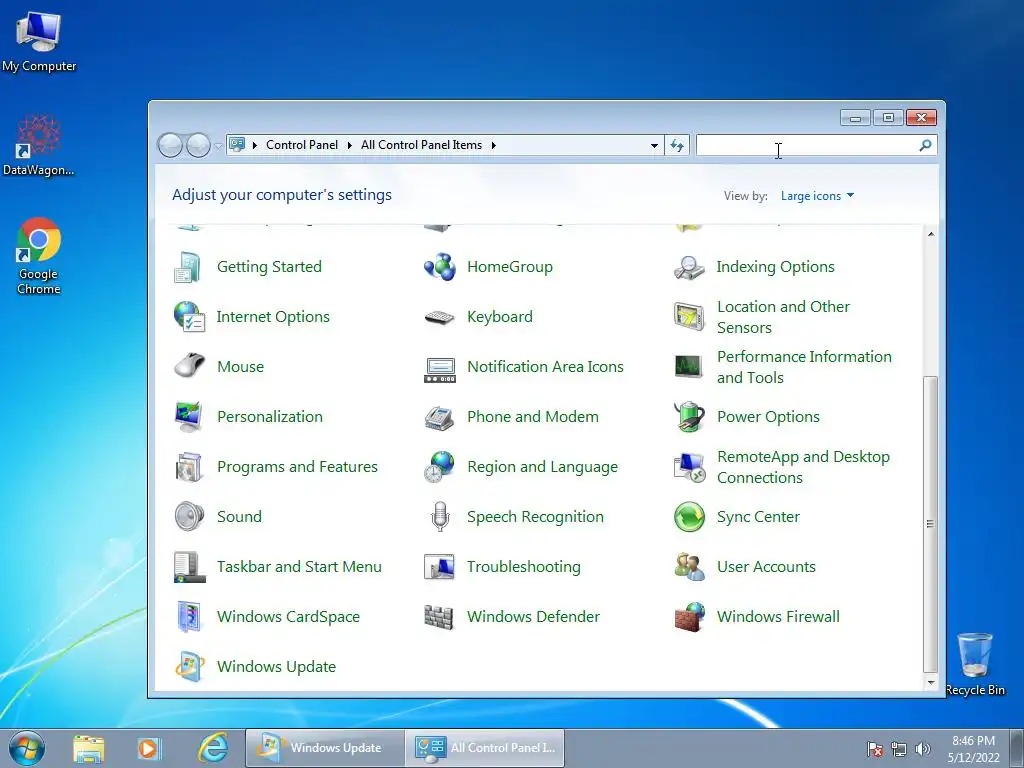Select the Recycle Bin desktop icon

point(975,664)
